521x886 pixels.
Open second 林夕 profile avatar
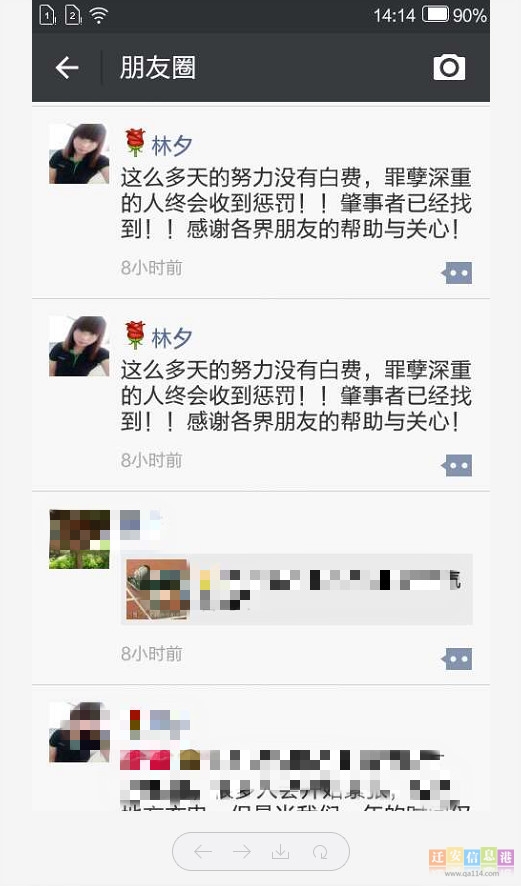(79, 346)
